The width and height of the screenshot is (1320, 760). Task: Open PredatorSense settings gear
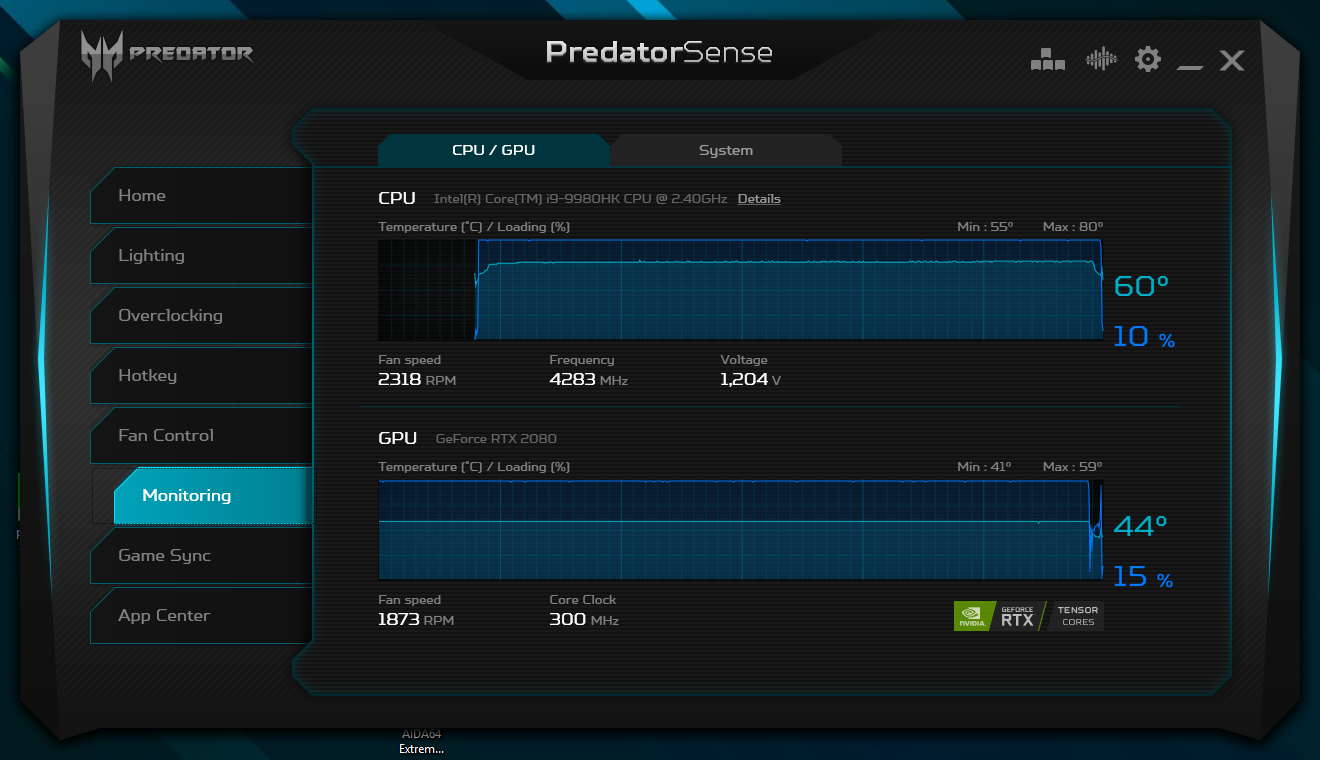click(1148, 59)
